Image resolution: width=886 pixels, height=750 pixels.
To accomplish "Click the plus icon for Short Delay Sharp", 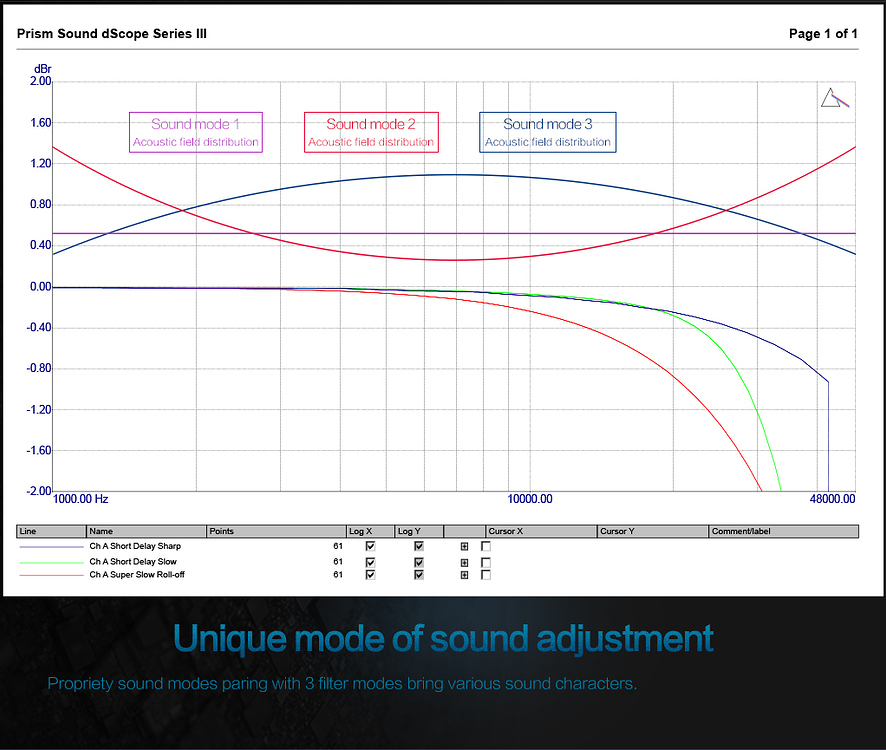I will pyautogui.click(x=464, y=547).
